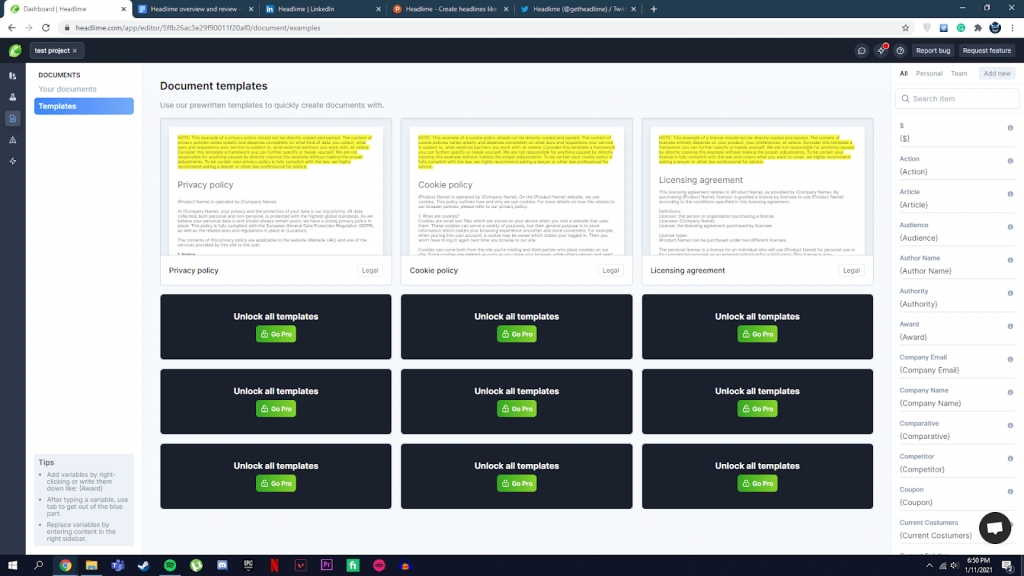Click Go Pro in bottom-right locked template

pyautogui.click(x=757, y=483)
